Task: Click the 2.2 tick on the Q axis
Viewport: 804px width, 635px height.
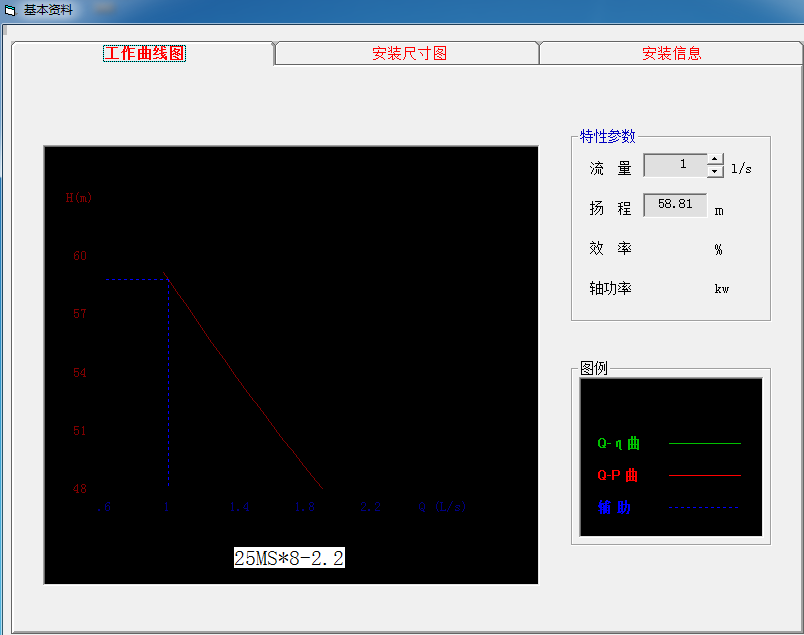Action: pos(370,507)
